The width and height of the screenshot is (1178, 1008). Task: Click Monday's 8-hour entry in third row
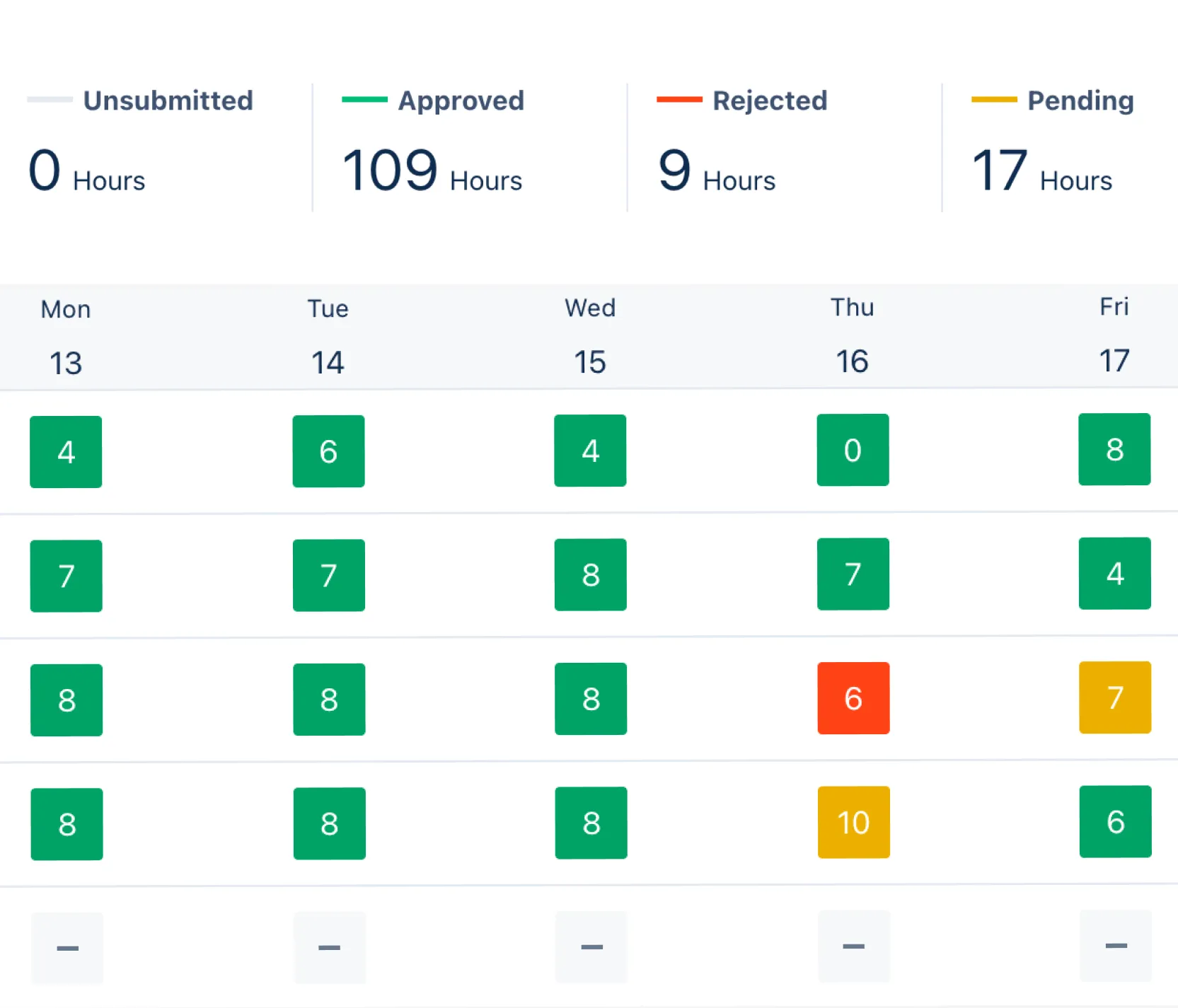point(67,700)
